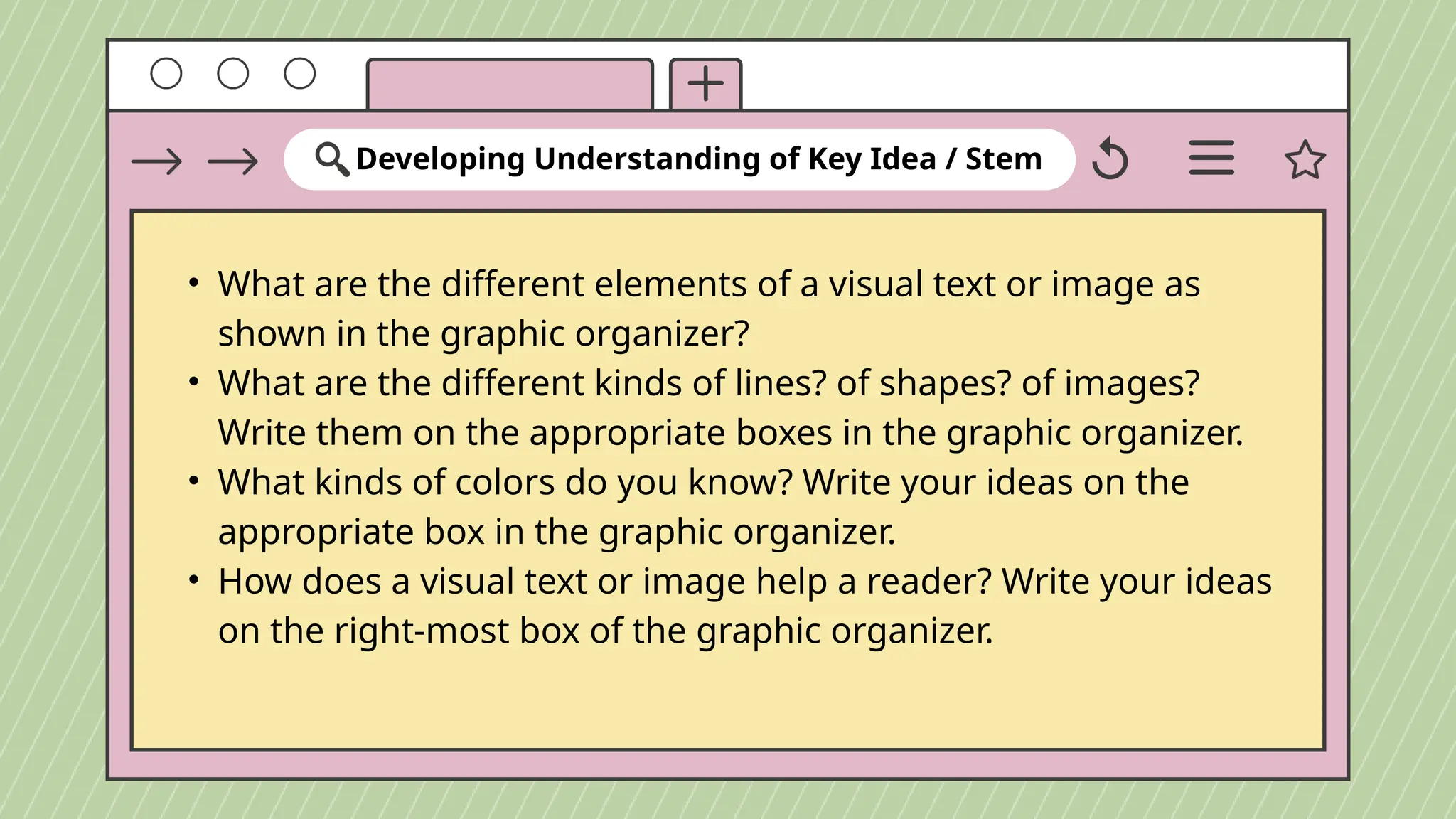Click the reload arrow icon
Viewport: 1456px width, 819px height.
pos(1110,159)
